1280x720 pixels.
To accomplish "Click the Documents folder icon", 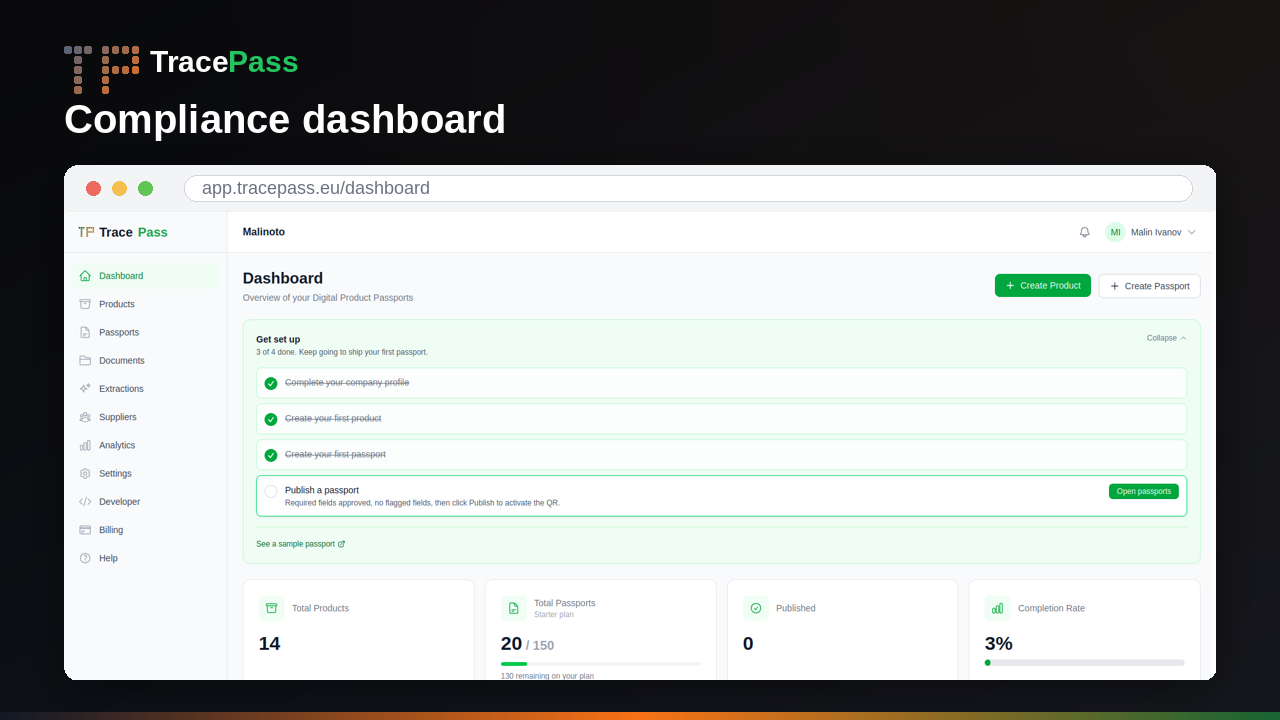I will click(85, 360).
